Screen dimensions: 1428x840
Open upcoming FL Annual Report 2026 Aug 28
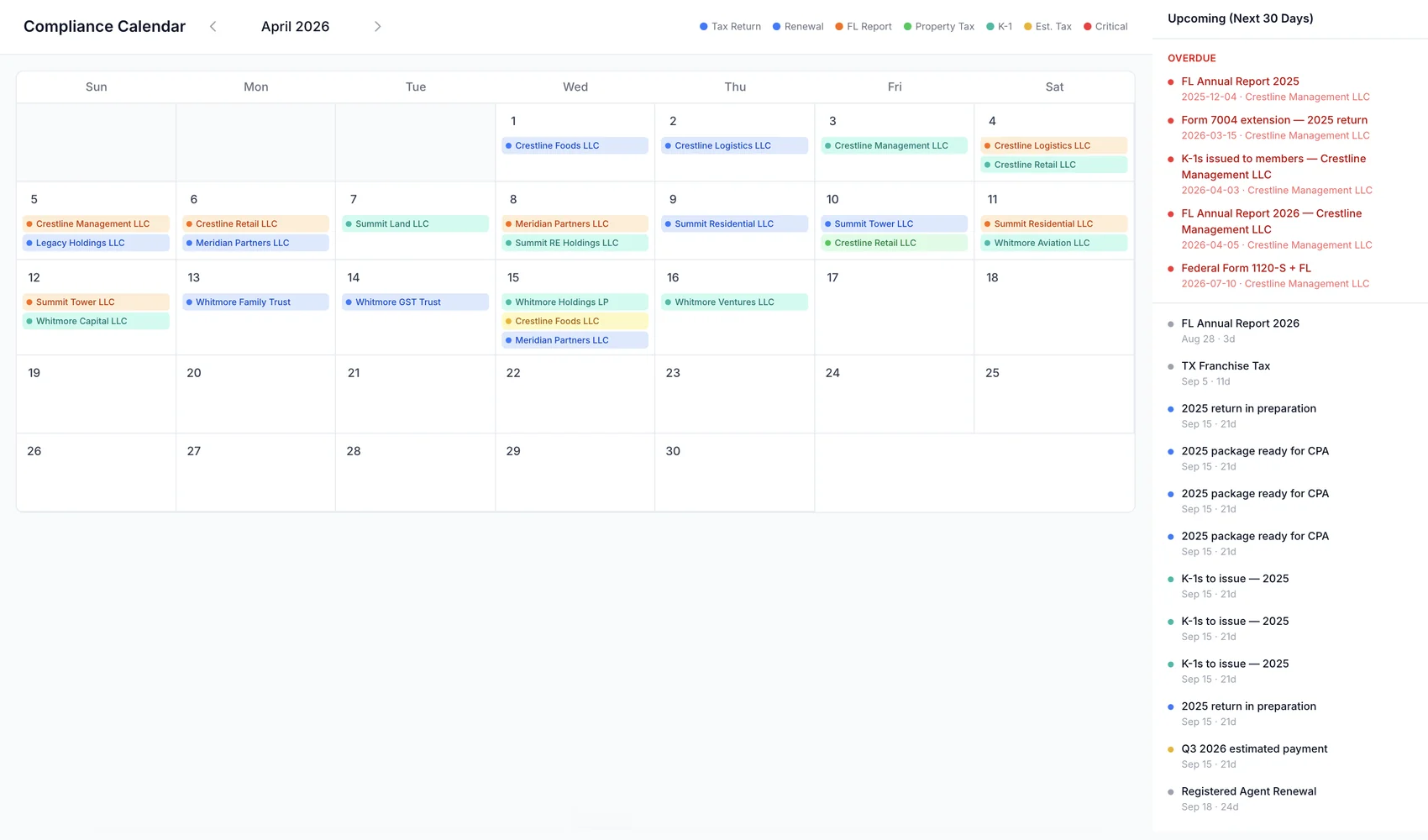click(x=1289, y=331)
